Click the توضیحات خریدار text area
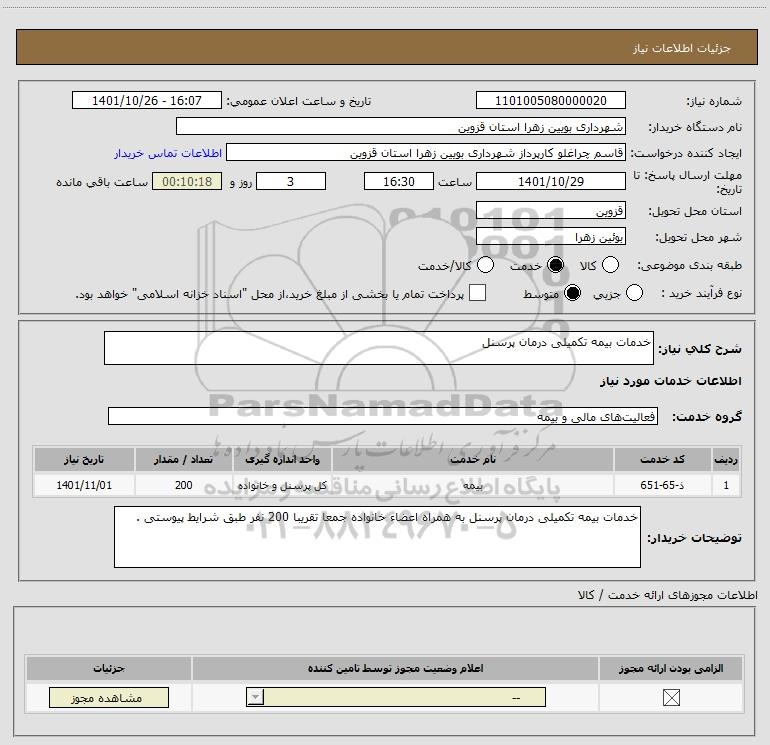 (x=377, y=537)
